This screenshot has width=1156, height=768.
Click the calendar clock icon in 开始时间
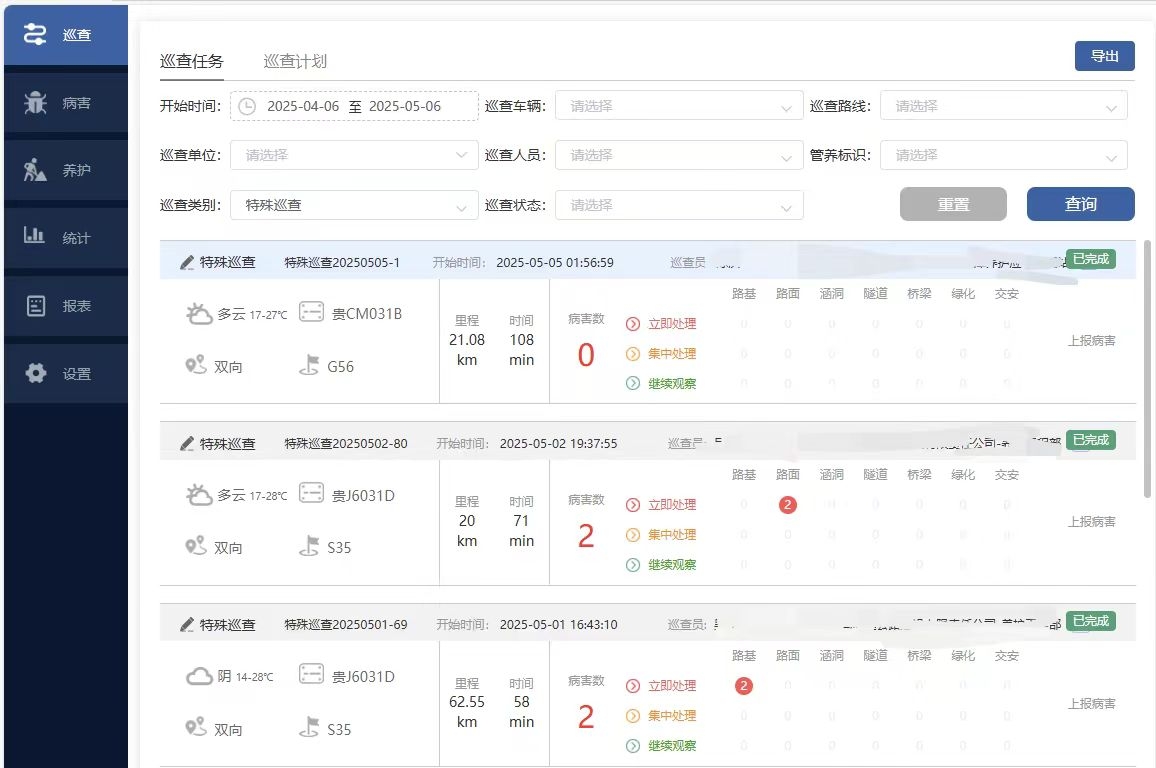click(x=247, y=106)
